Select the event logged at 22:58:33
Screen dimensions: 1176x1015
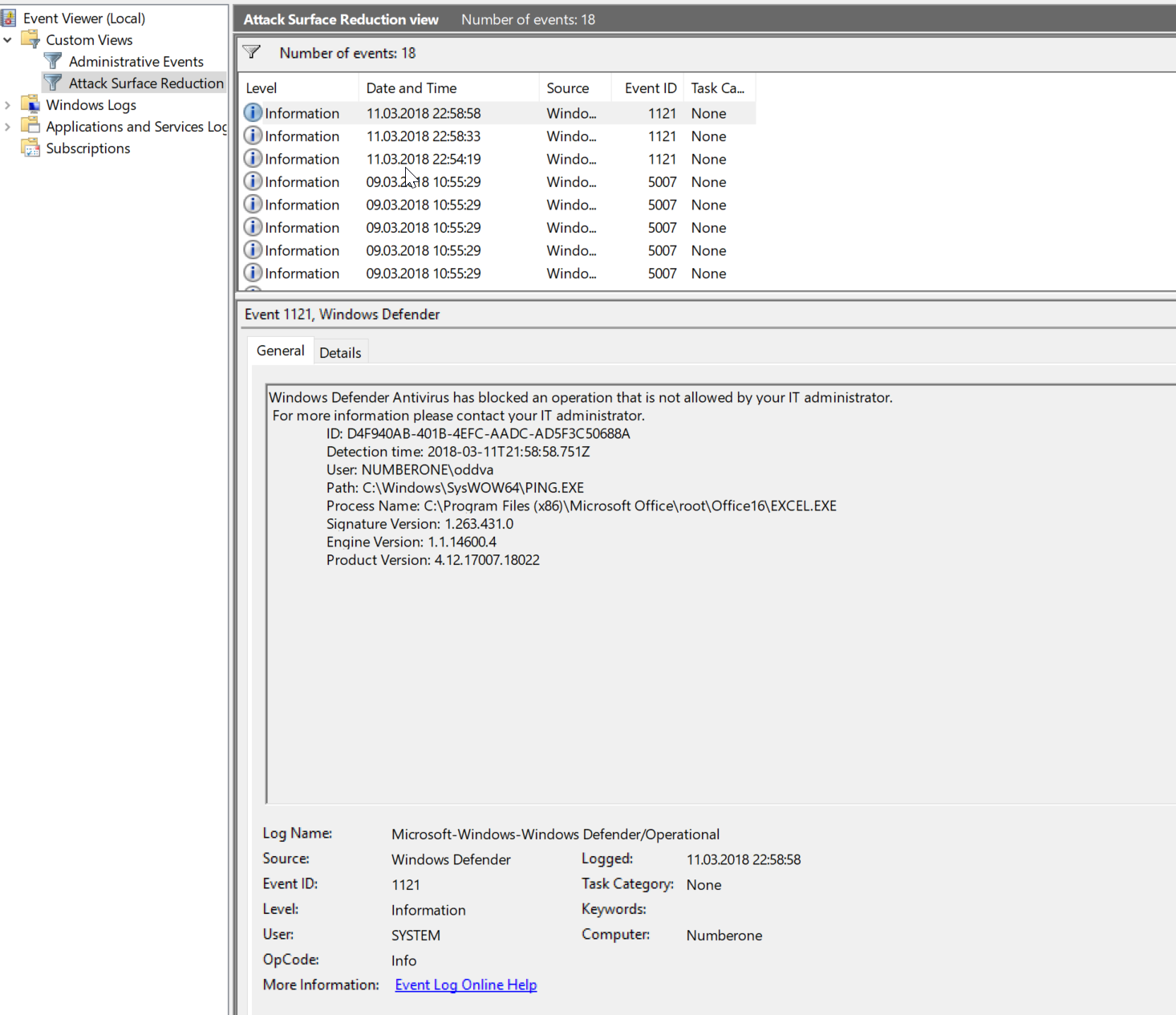pyautogui.click(x=423, y=136)
